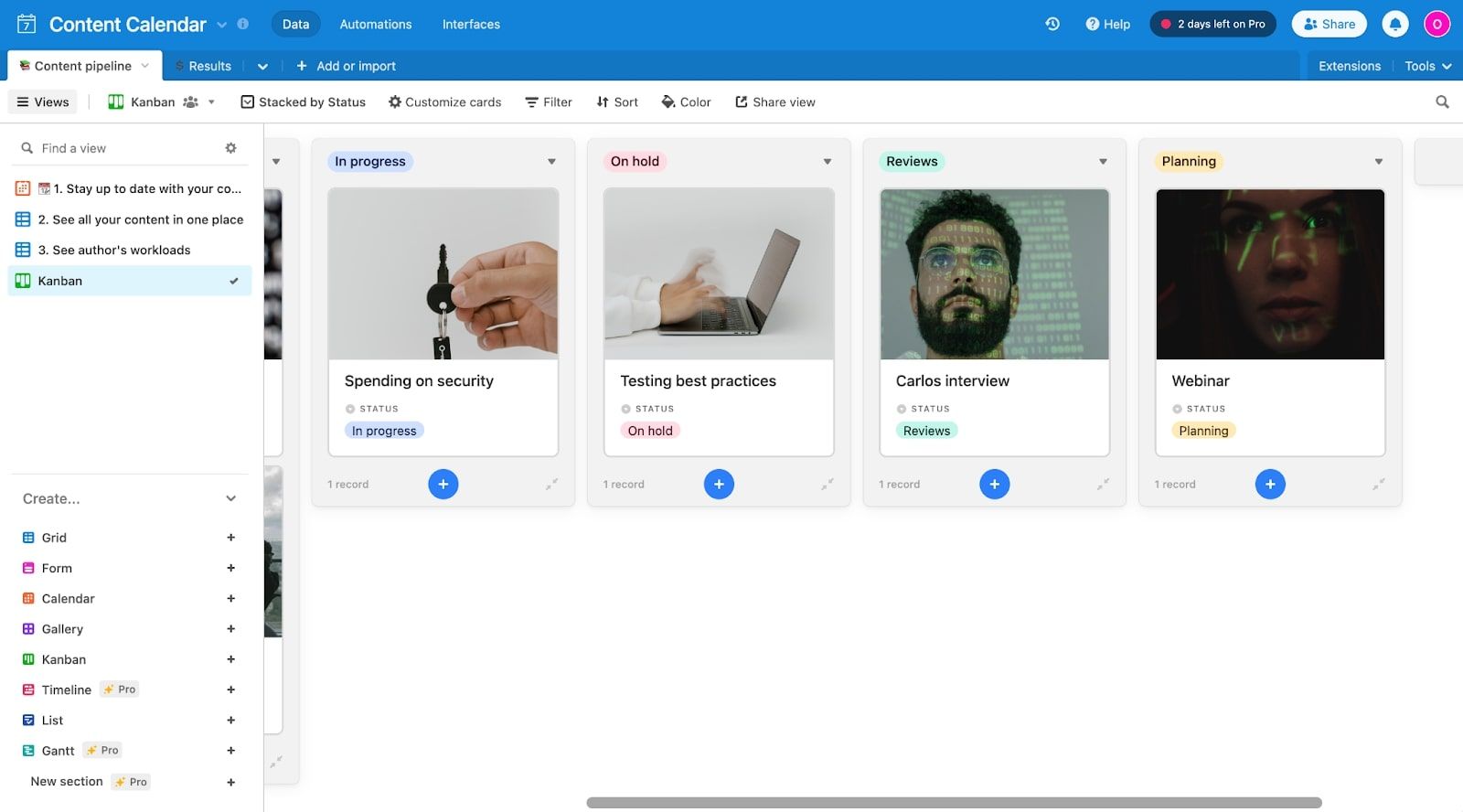Screen dimensions: 1463x812
Task: Click the Share button
Action: (1329, 24)
